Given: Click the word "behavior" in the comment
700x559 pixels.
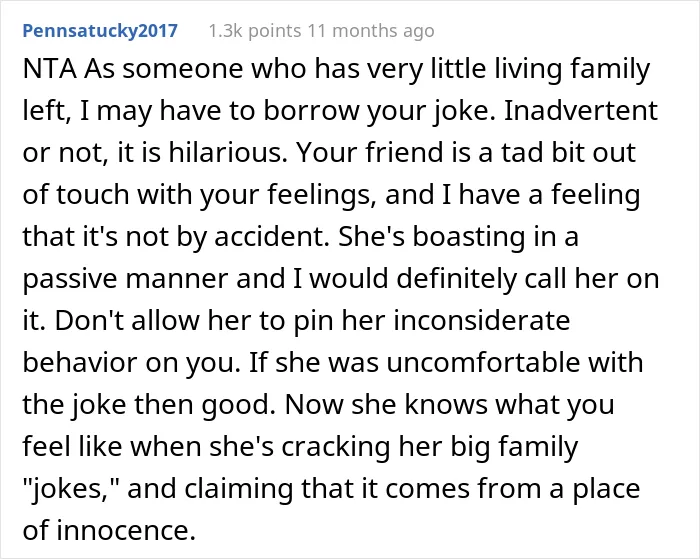Looking at the screenshot, I should (80, 363).
